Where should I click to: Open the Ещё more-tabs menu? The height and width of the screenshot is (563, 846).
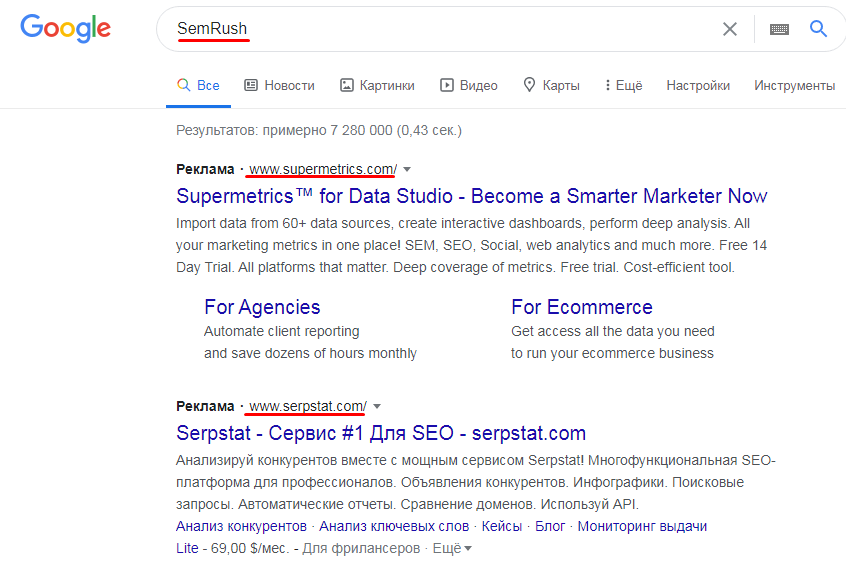pyautogui.click(x=623, y=85)
